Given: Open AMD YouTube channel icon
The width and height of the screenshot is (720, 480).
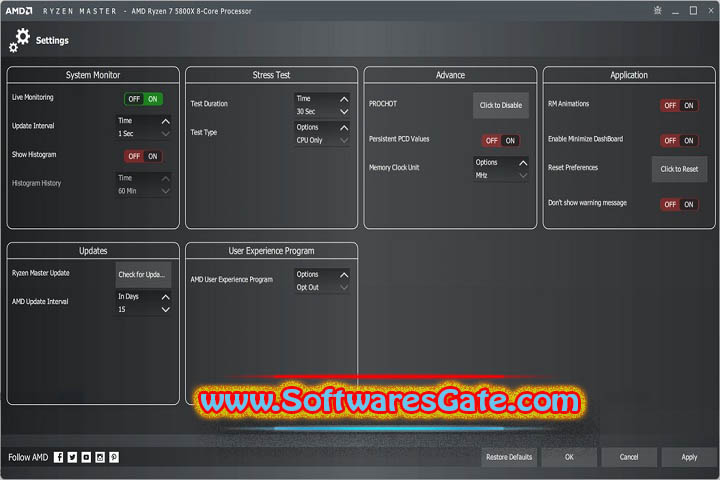Looking at the screenshot, I should coord(86,457).
